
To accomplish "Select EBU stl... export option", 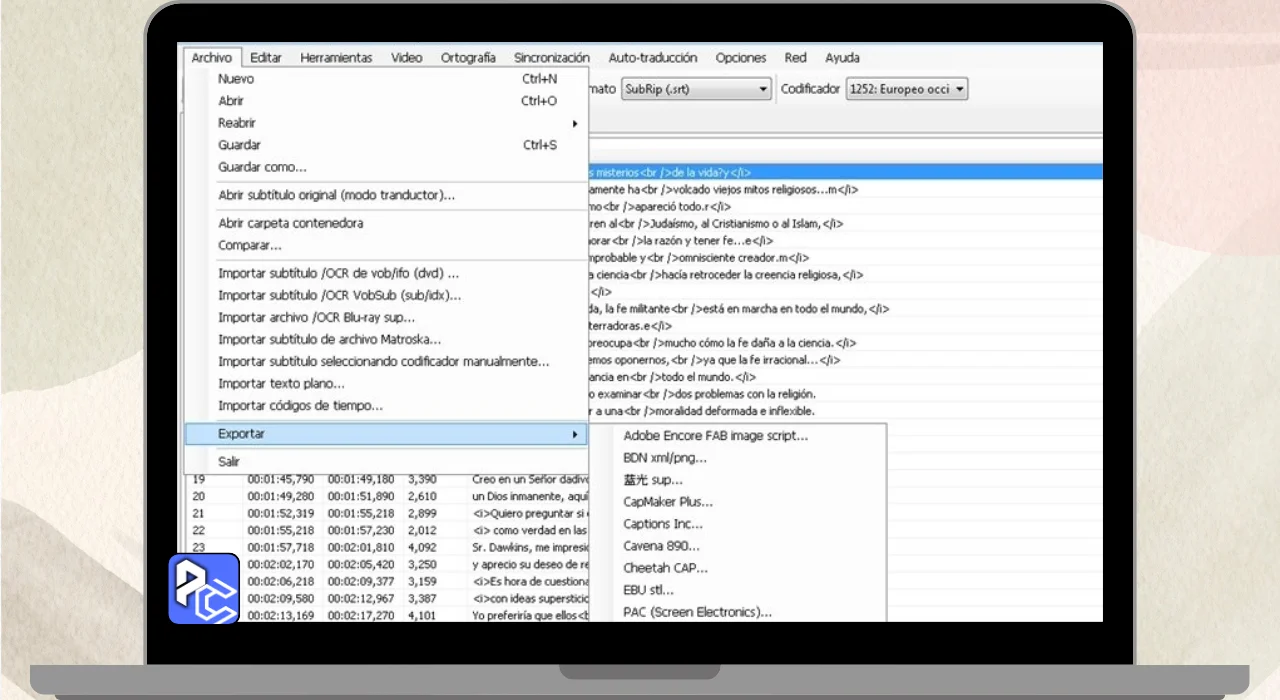I will pos(648,590).
